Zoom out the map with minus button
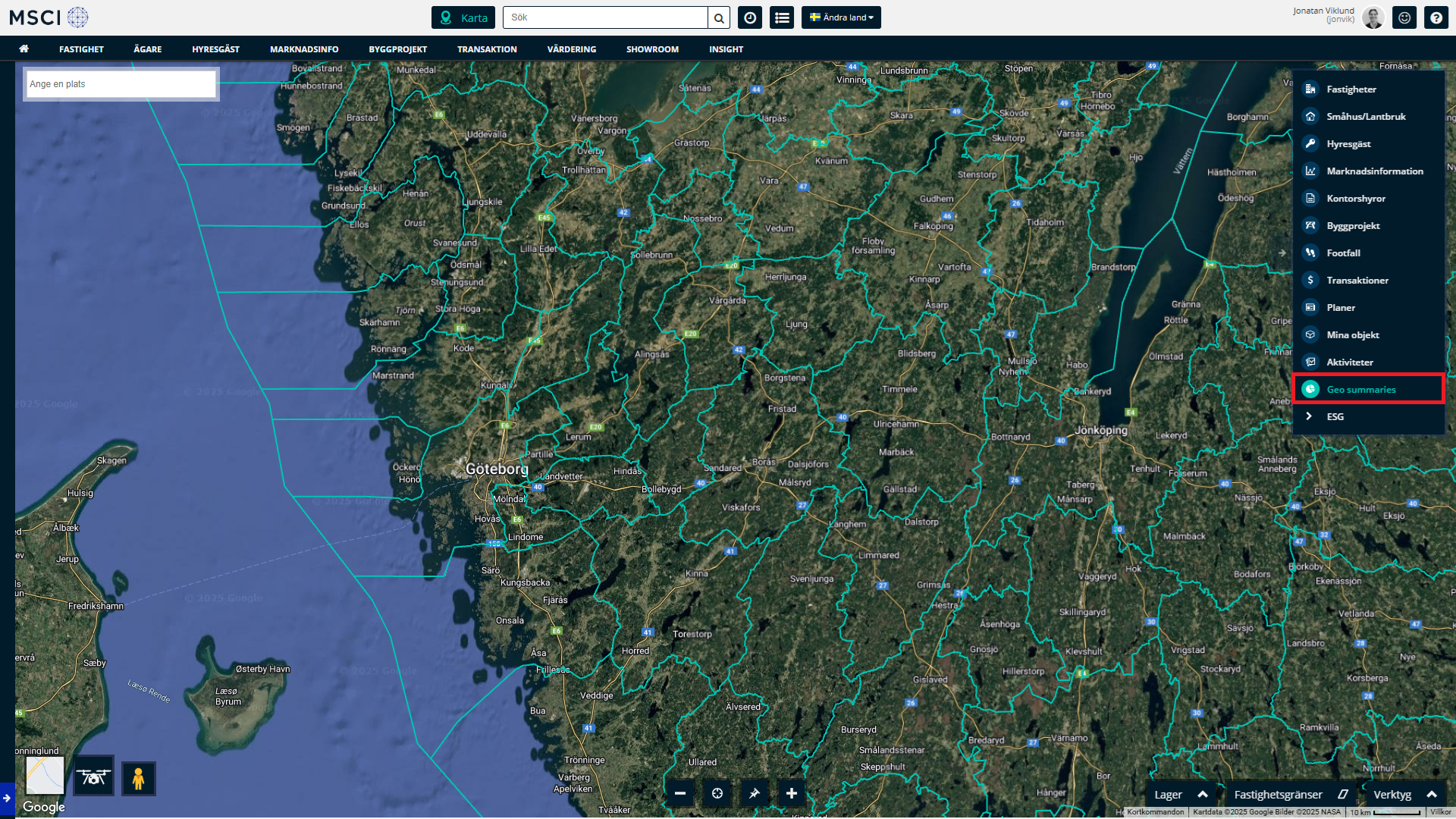The image size is (1456, 819). pyautogui.click(x=680, y=793)
